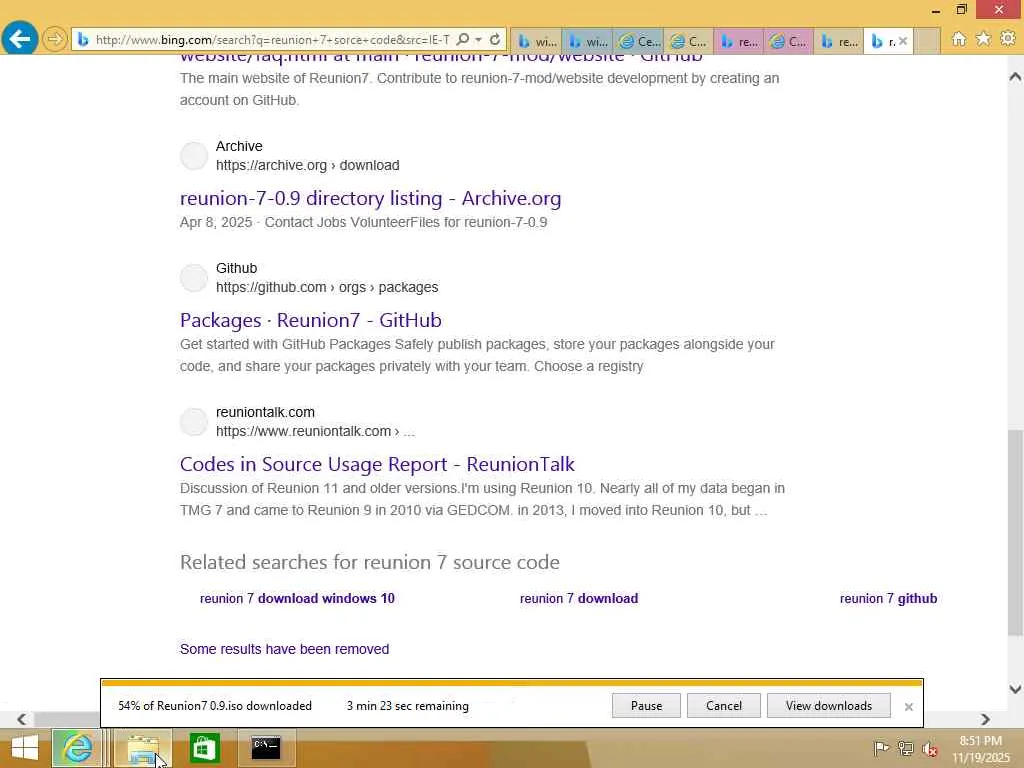Click the vertical scrollbar down arrow
This screenshot has height=768, width=1024.
pyautogui.click(x=1015, y=688)
